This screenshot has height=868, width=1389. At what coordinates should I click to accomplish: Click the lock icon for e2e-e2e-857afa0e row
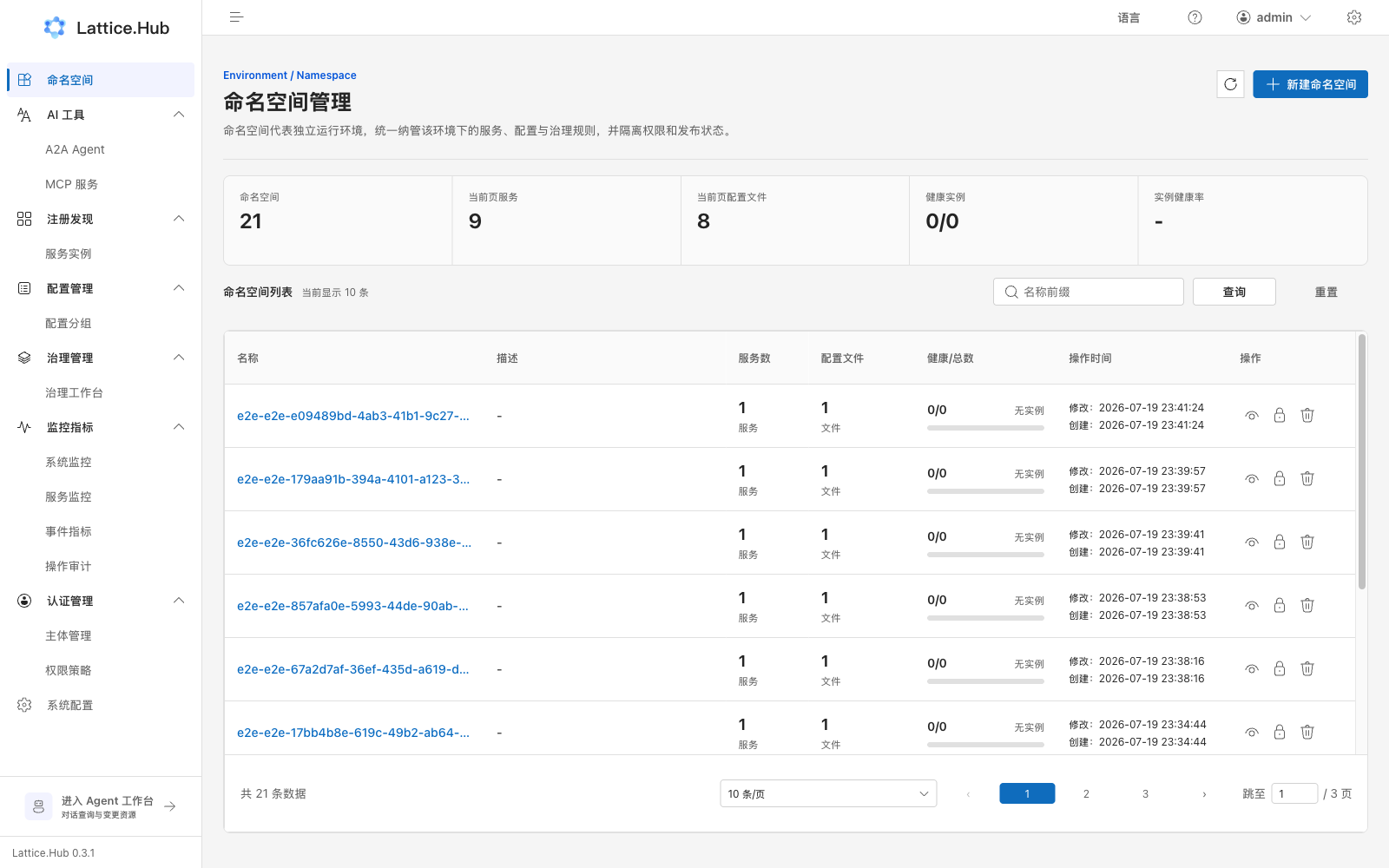[x=1280, y=605]
